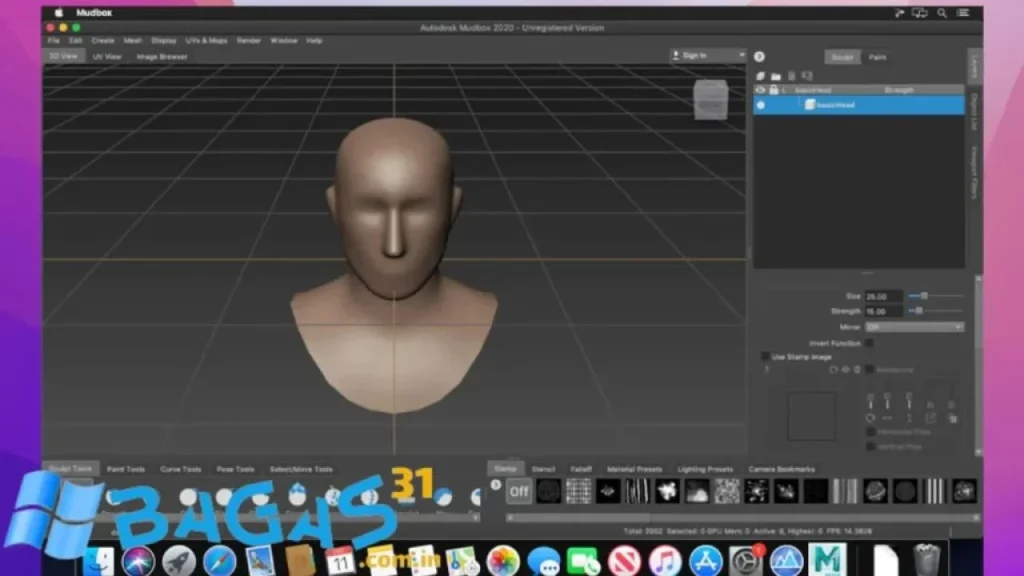This screenshot has height=576, width=1024.
Task: Click the new layer folder icon
Action: [776, 76]
